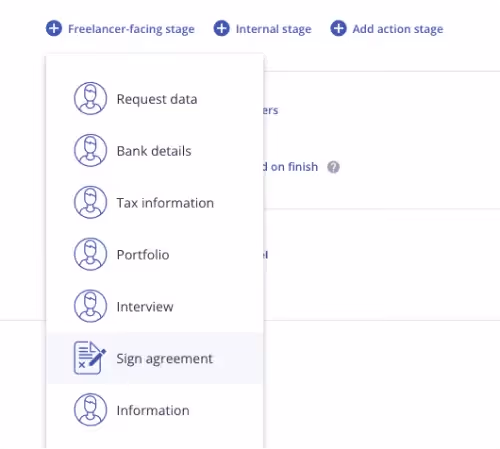
Task: Open the help question mark beside on finish
Action: [x=333, y=167]
